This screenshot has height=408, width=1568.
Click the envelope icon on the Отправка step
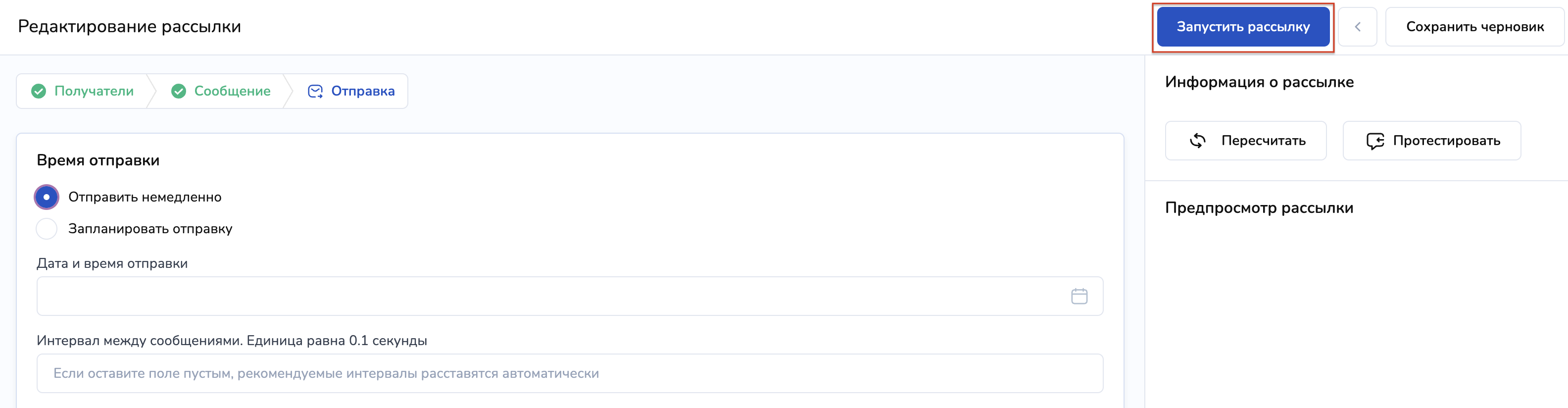(x=315, y=91)
